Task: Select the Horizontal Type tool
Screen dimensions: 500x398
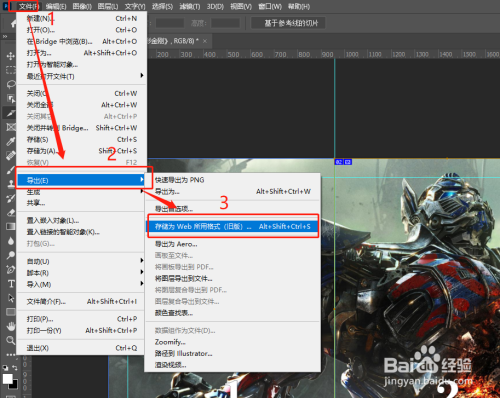Action: [x=11, y=284]
